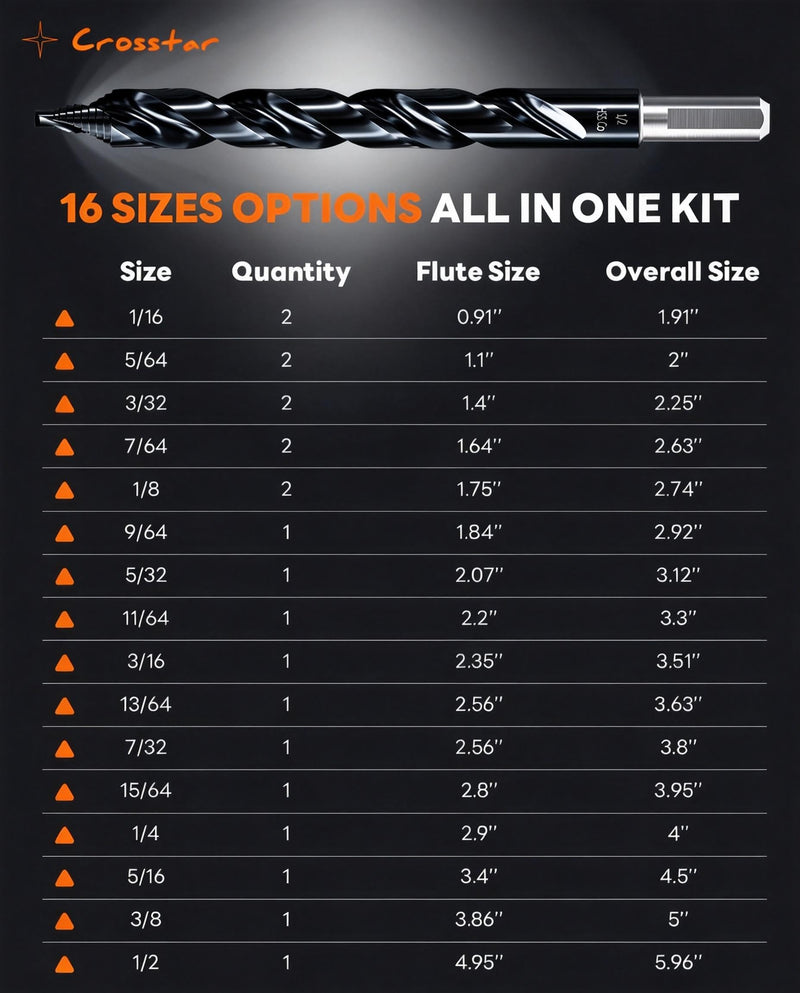Click the 5.96'' overall size value

click(x=678, y=962)
